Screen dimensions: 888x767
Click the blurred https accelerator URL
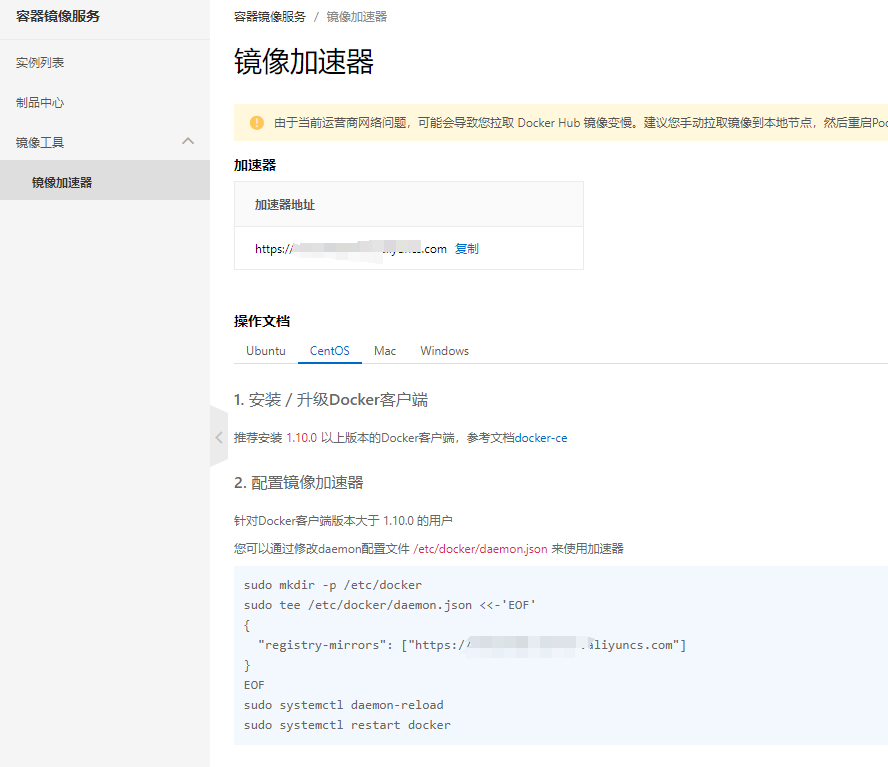point(351,249)
